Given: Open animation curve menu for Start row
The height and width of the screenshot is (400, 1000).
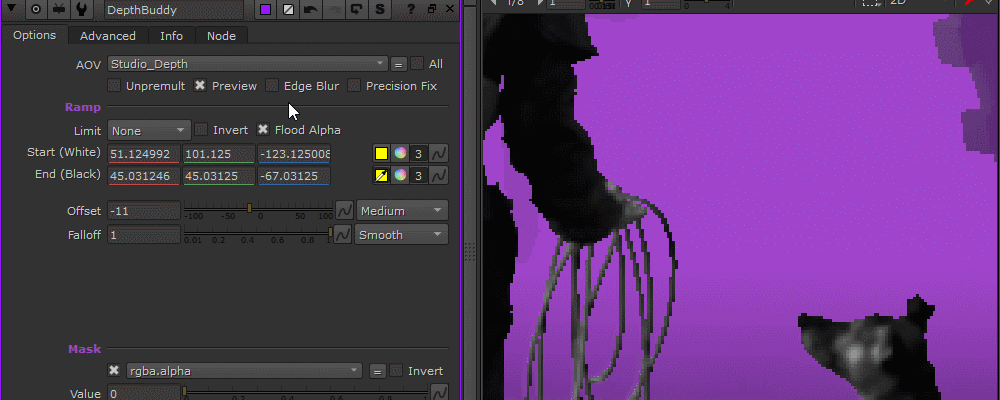Looking at the screenshot, I should (x=438, y=154).
